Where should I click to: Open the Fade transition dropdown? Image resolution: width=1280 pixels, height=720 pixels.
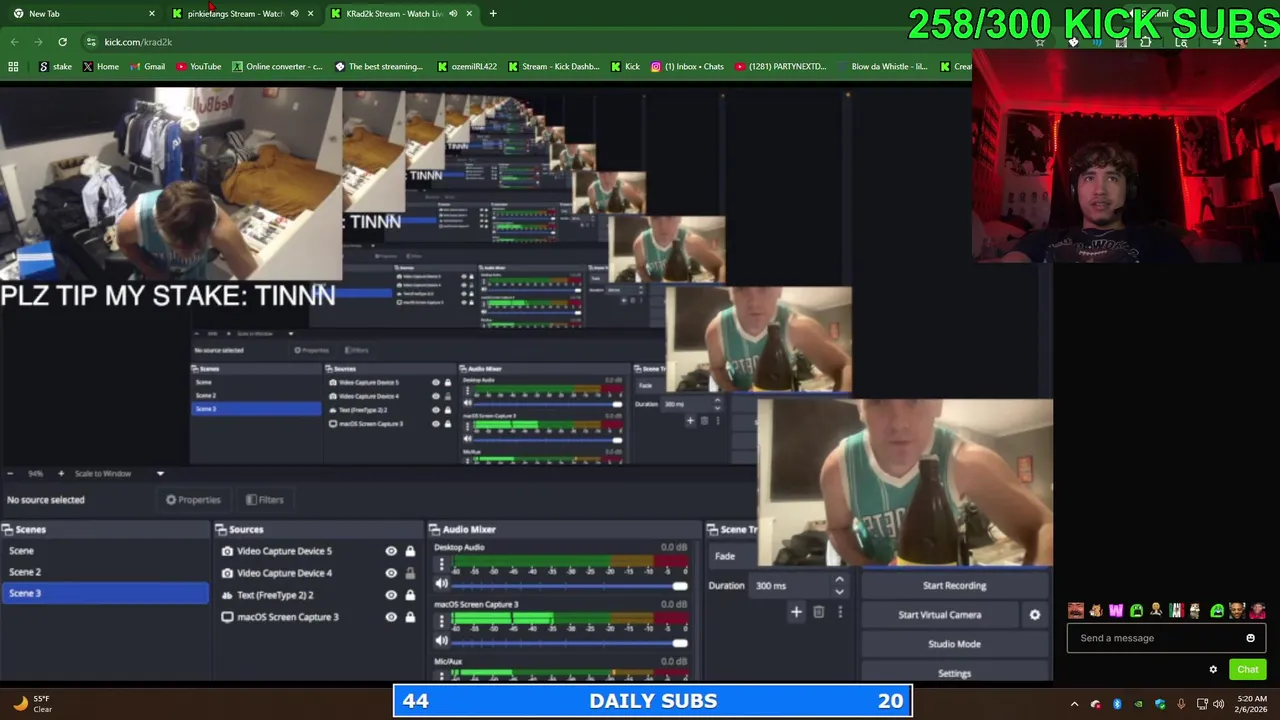pyautogui.click(x=735, y=556)
